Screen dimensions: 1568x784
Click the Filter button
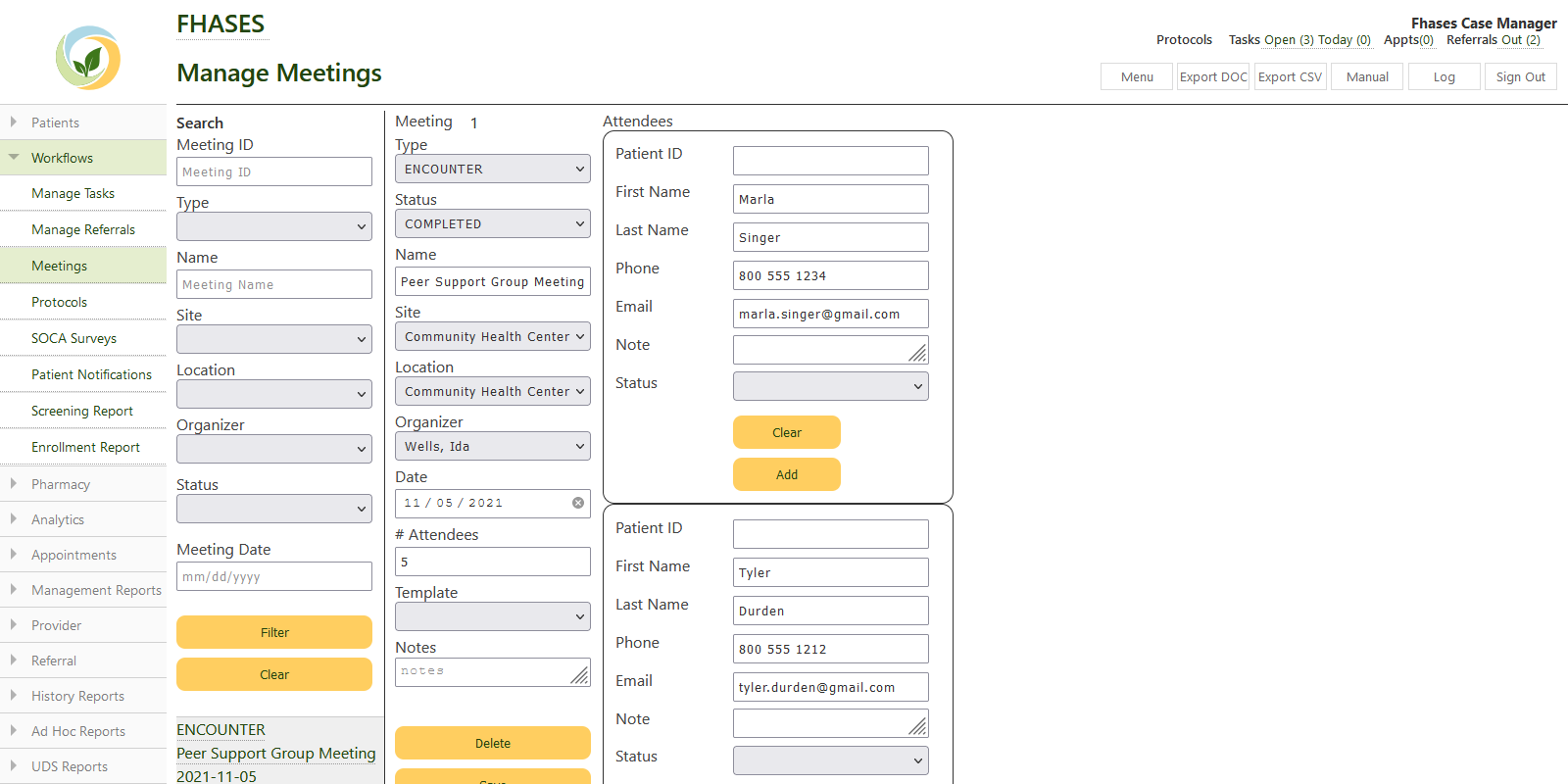(x=274, y=632)
